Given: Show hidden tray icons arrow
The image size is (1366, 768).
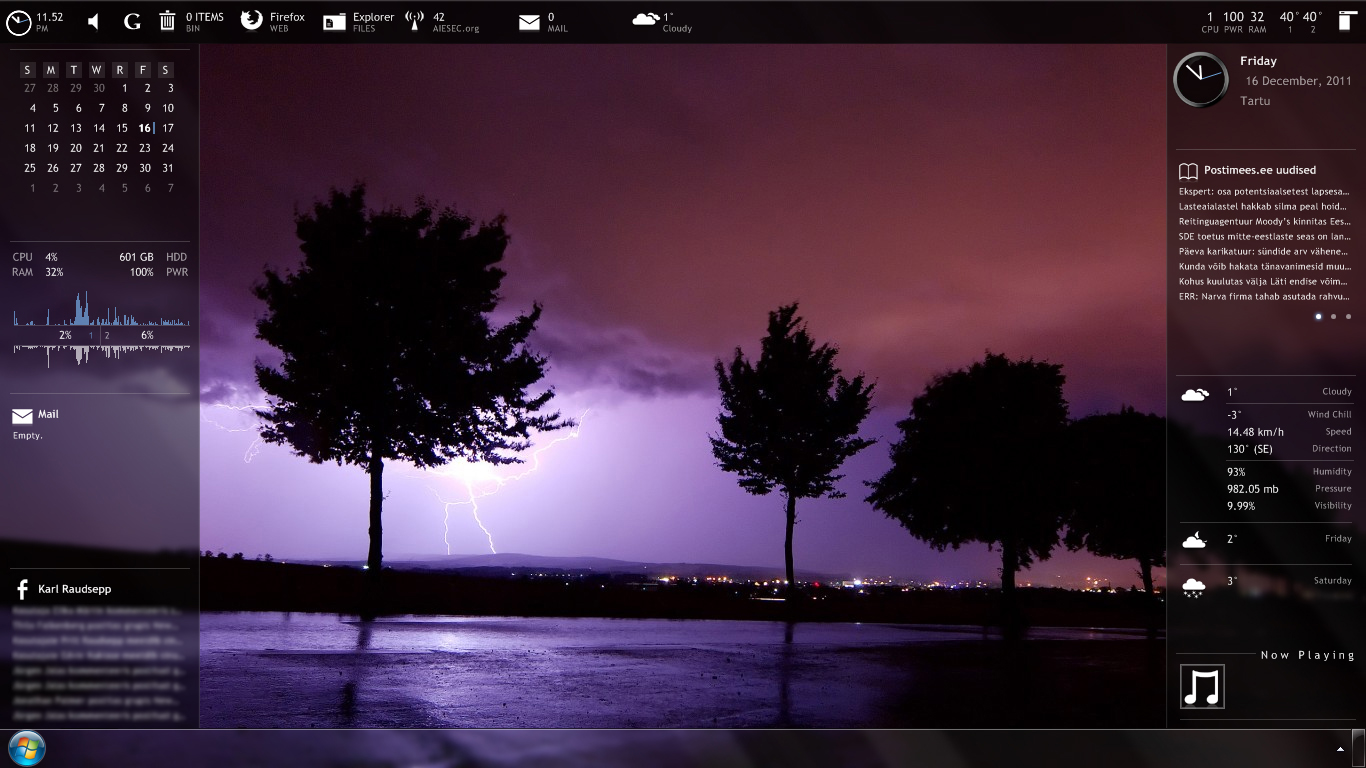Looking at the screenshot, I should click(x=1340, y=748).
